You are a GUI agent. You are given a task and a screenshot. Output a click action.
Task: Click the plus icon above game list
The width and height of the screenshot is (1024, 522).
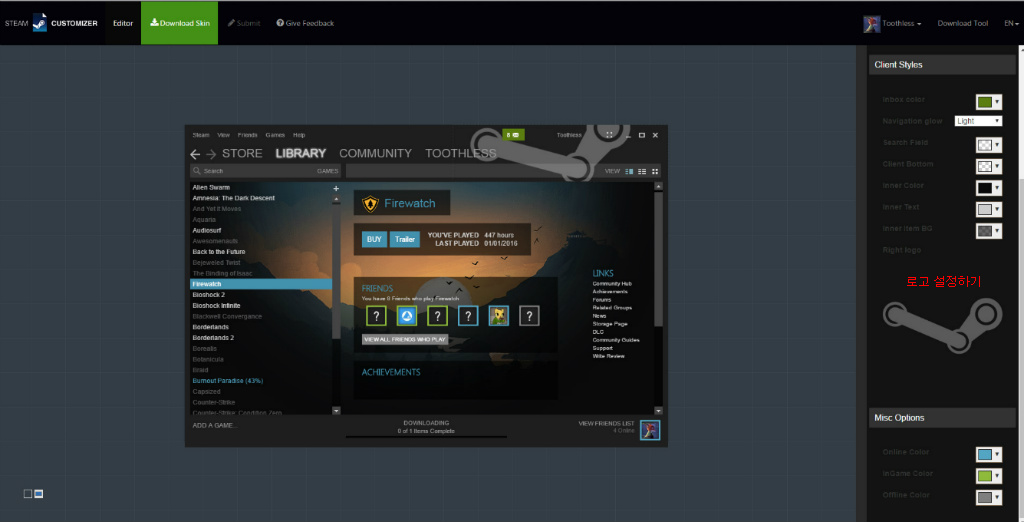click(336, 188)
